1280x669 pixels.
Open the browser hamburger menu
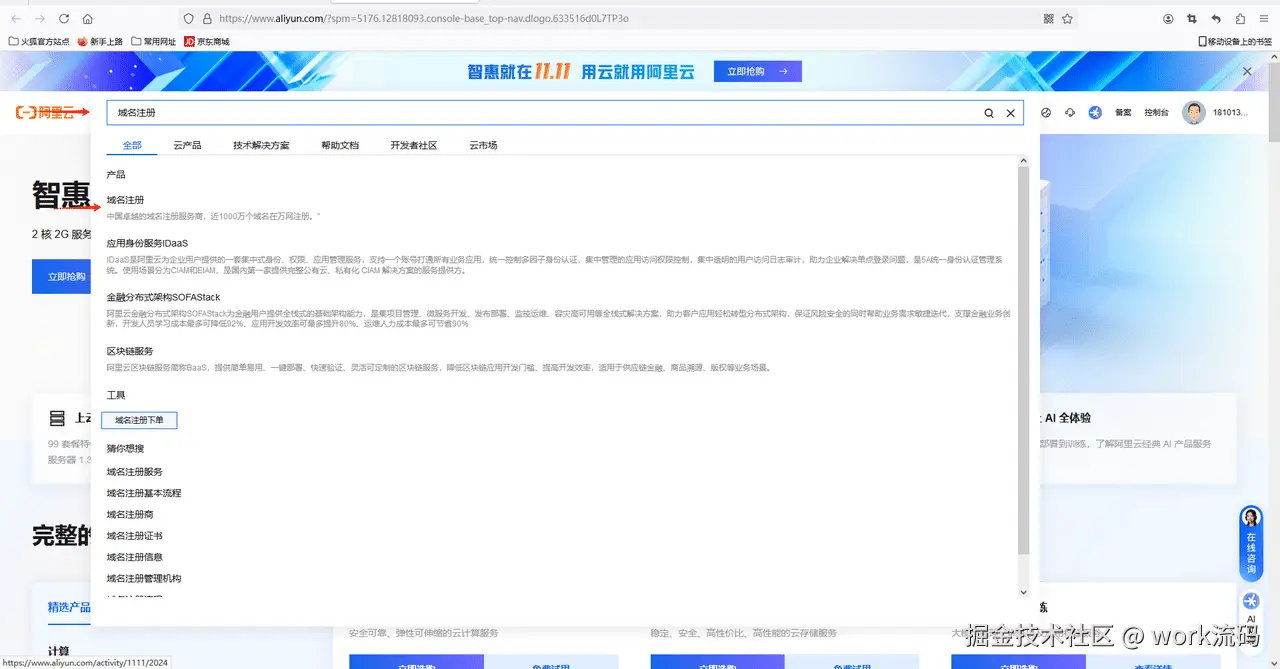(x=1263, y=18)
